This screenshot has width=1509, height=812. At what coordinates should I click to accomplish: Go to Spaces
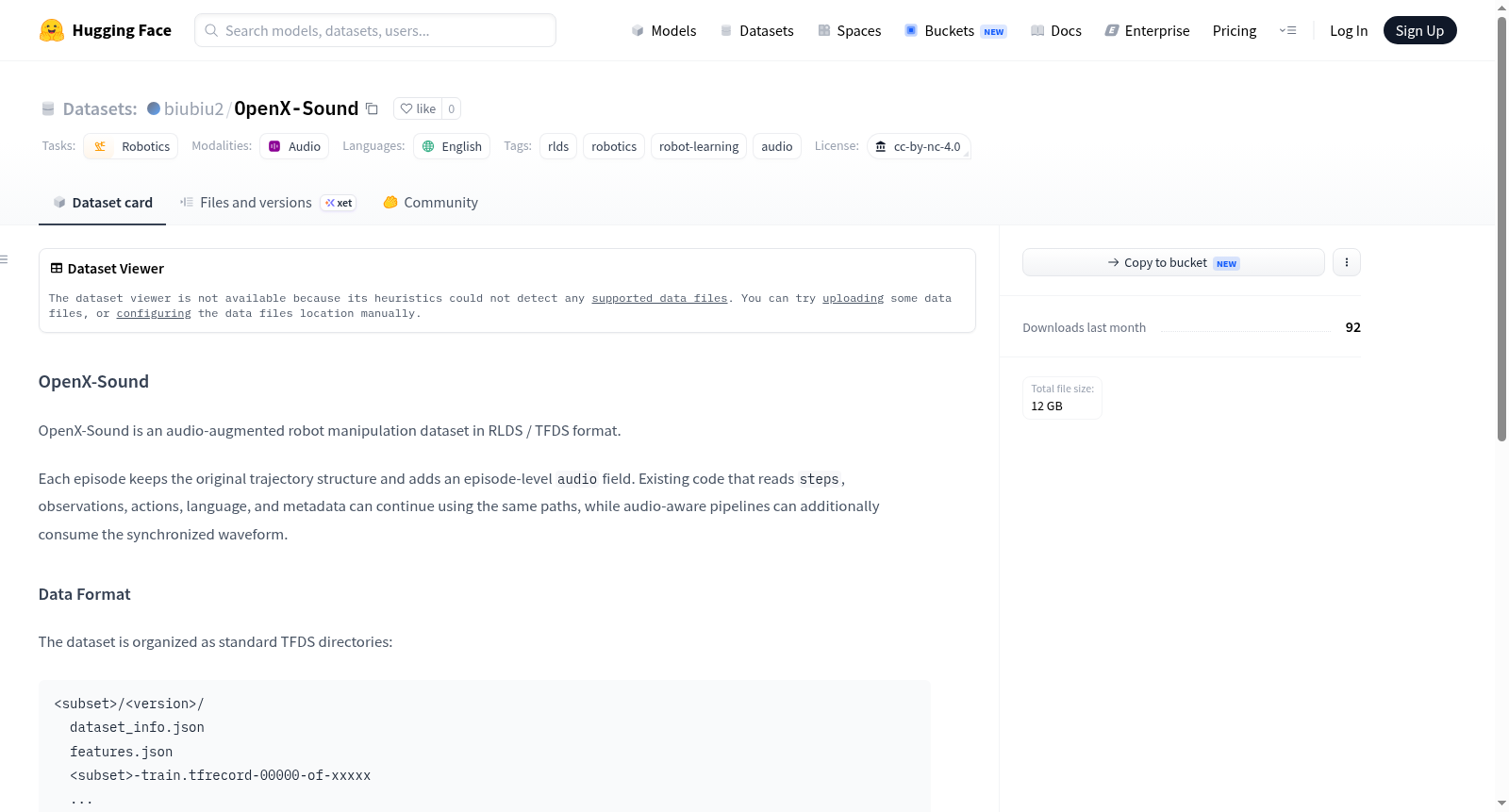point(849,30)
